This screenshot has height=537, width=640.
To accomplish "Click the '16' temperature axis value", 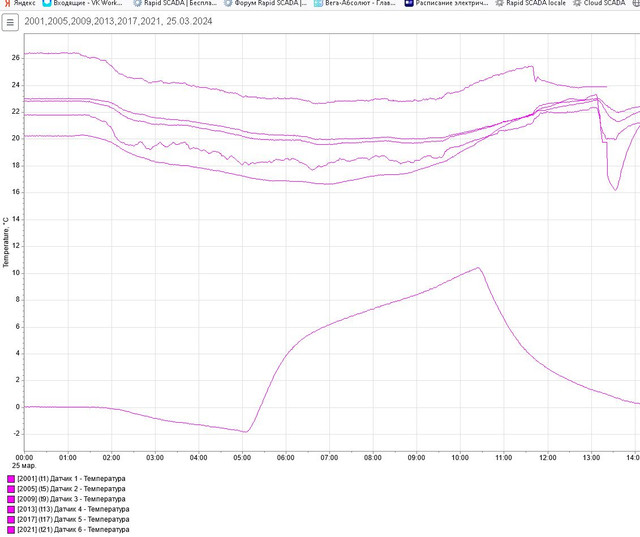I will click(16, 192).
